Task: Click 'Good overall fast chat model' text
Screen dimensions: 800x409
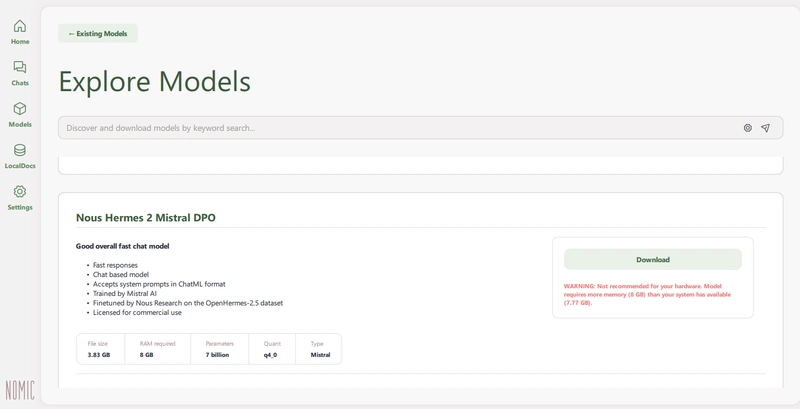Action: (122, 246)
